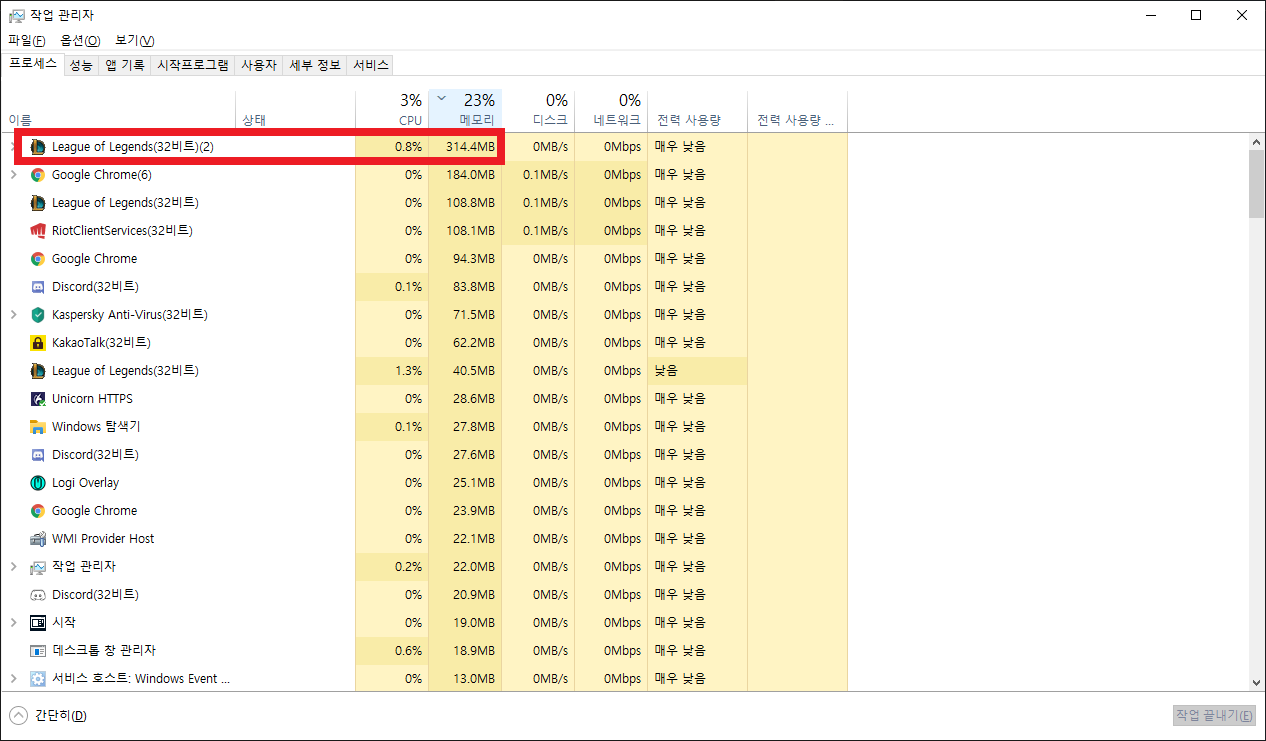Screen dimensions: 1266x741
Task: Expand the 서비스 호스트: Windows Event group
Action: point(13,679)
